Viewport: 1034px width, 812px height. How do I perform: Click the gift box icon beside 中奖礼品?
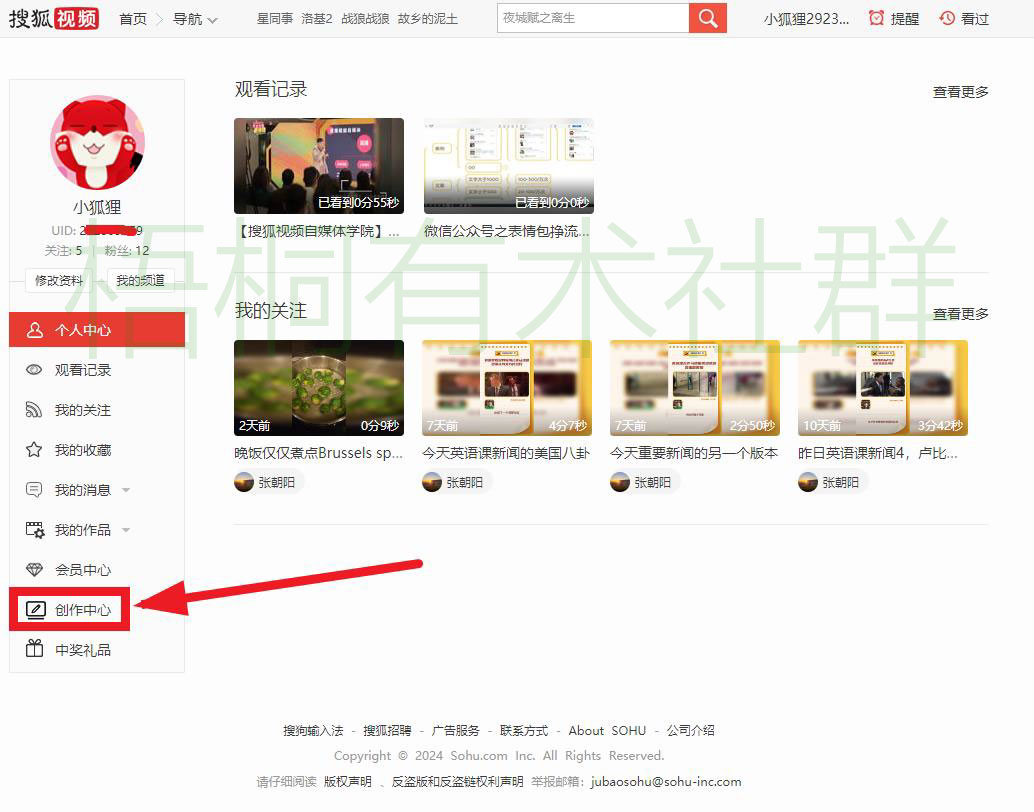click(x=34, y=649)
